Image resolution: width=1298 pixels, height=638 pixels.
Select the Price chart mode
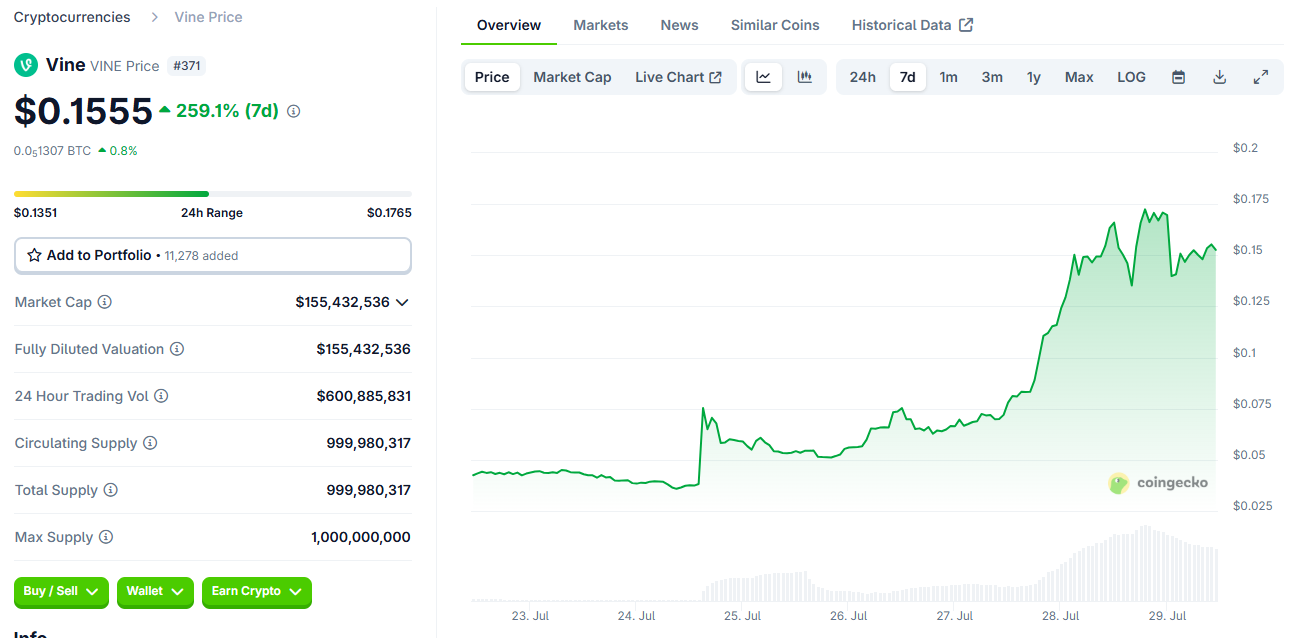click(x=492, y=77)
